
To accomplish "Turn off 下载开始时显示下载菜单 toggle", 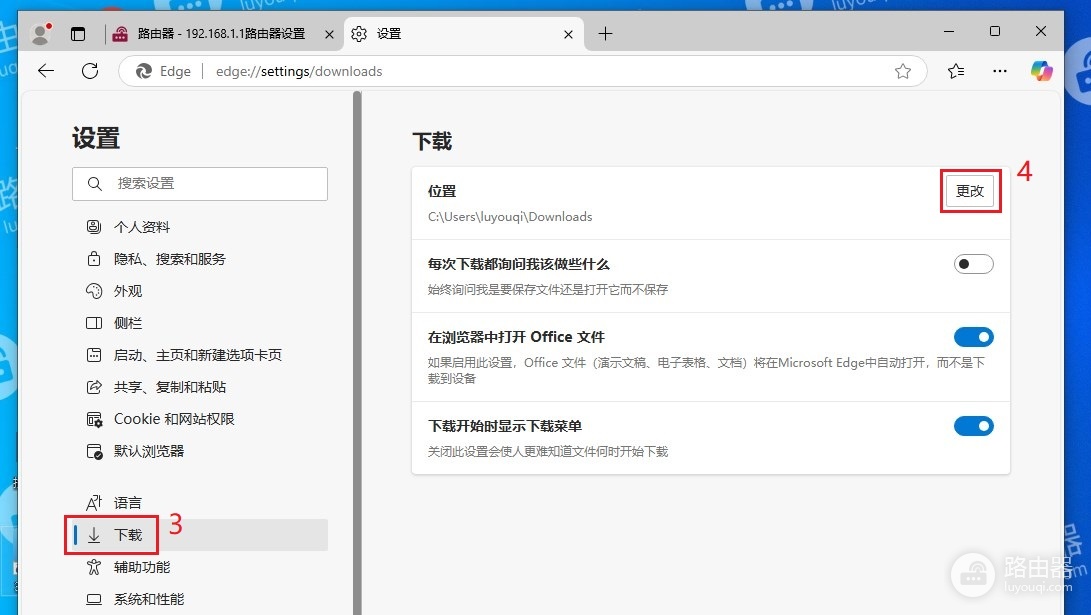I will (x=973, y=426).
